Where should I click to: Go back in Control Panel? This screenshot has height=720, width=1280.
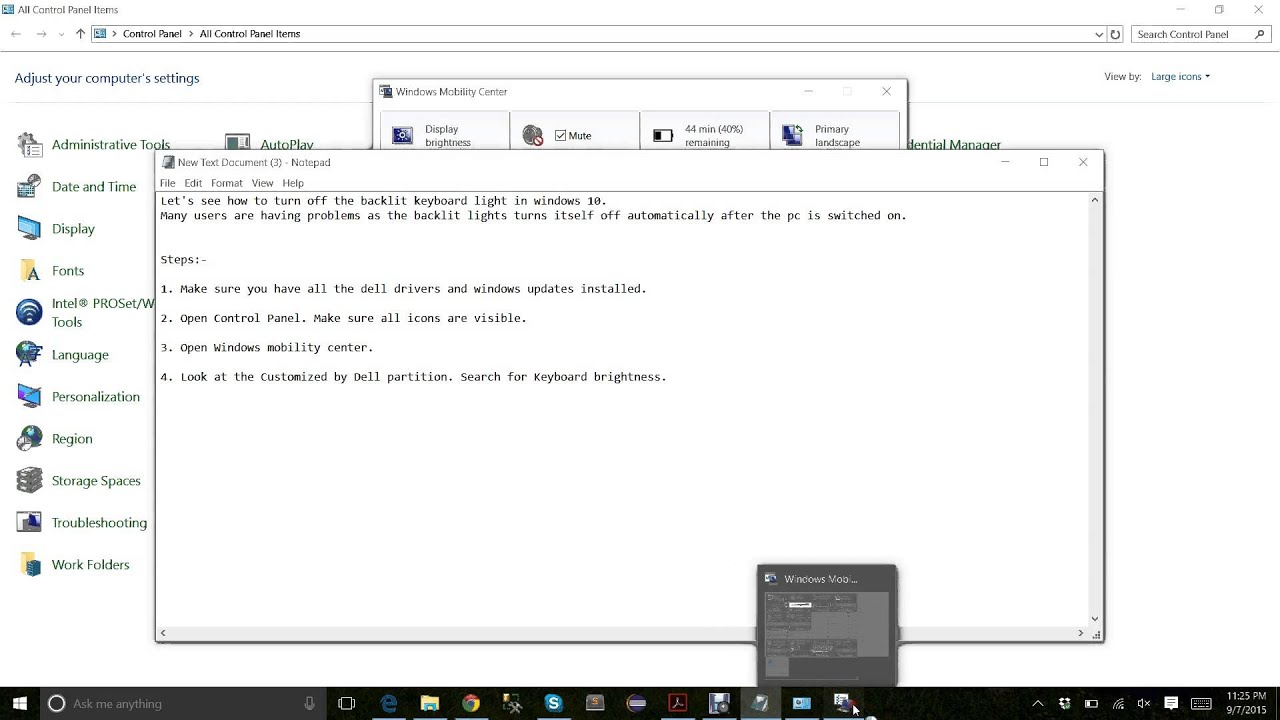coord(16,34)
